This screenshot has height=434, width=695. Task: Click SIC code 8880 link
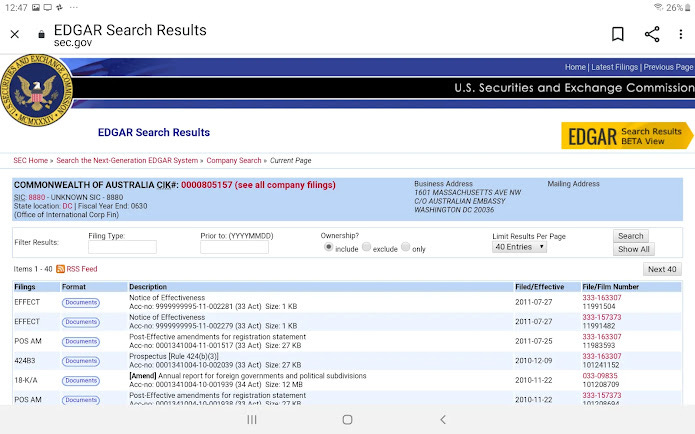point(37,197)
